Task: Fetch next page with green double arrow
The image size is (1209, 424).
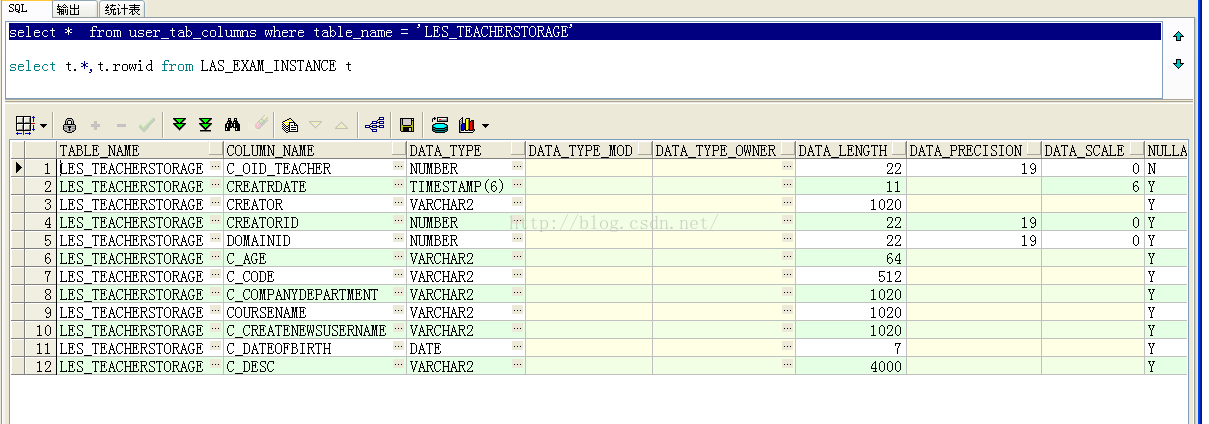Action: coord(180,125)
